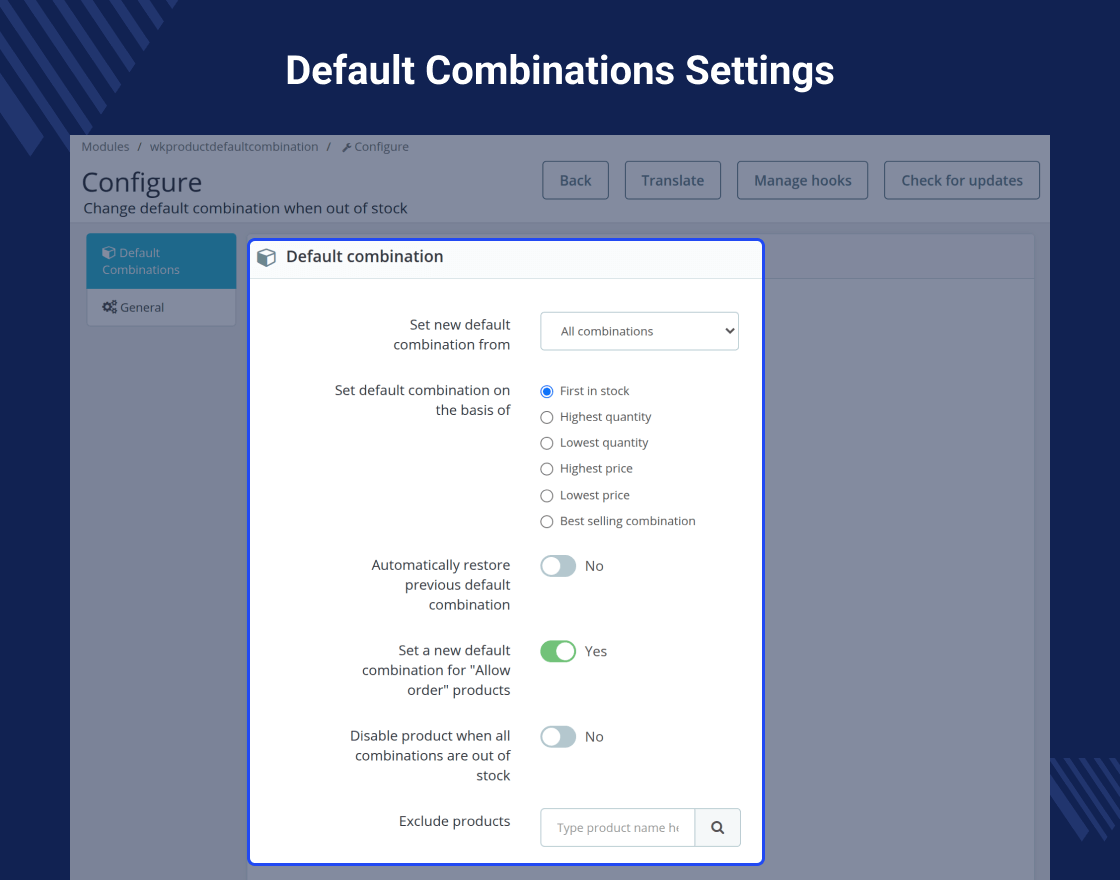Select the Highest quantity radio option
The image size is (1120, 880).
[x=546, y=417]
